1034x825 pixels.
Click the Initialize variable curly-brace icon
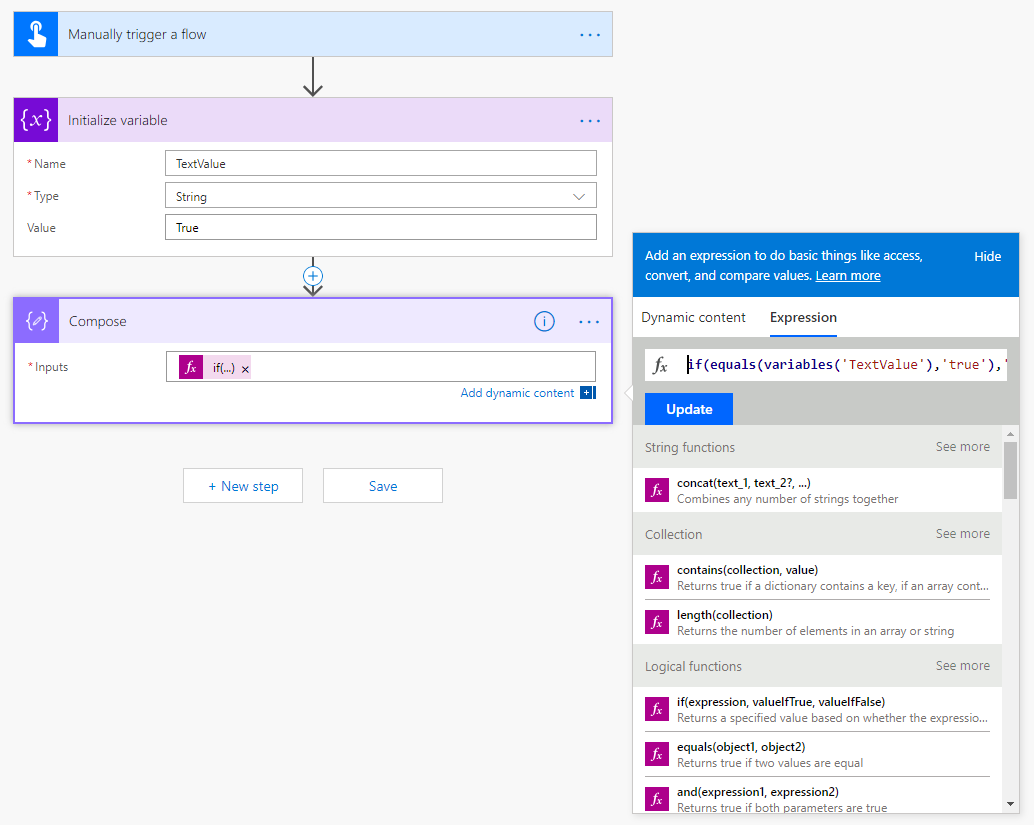click(36, 120)
